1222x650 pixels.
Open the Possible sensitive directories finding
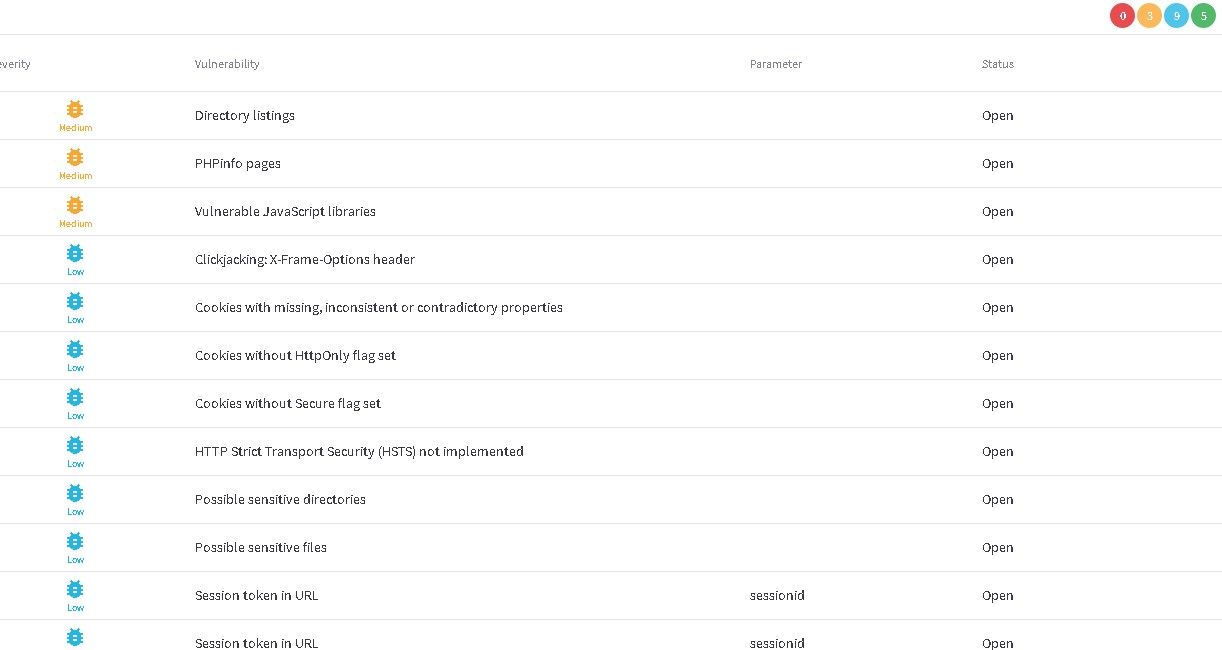point(280,500)
